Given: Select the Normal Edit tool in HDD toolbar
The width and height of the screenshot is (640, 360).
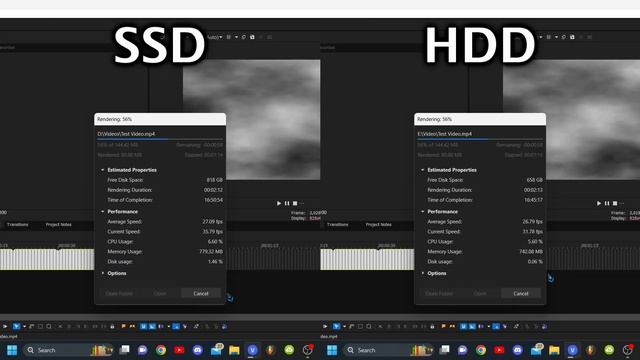Looking at the screenshot, I should coord(336,326).
